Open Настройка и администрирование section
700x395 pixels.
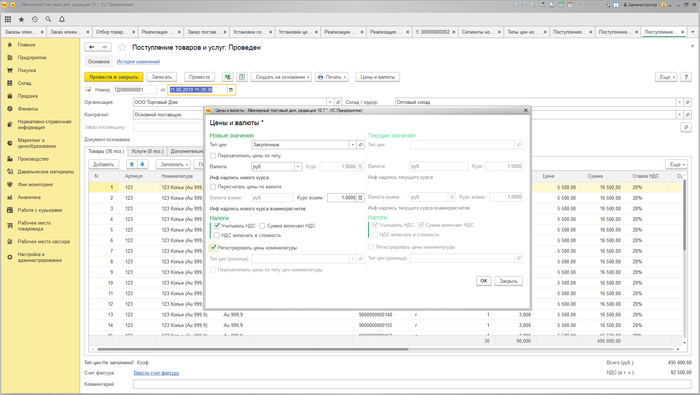pos(40,257)
